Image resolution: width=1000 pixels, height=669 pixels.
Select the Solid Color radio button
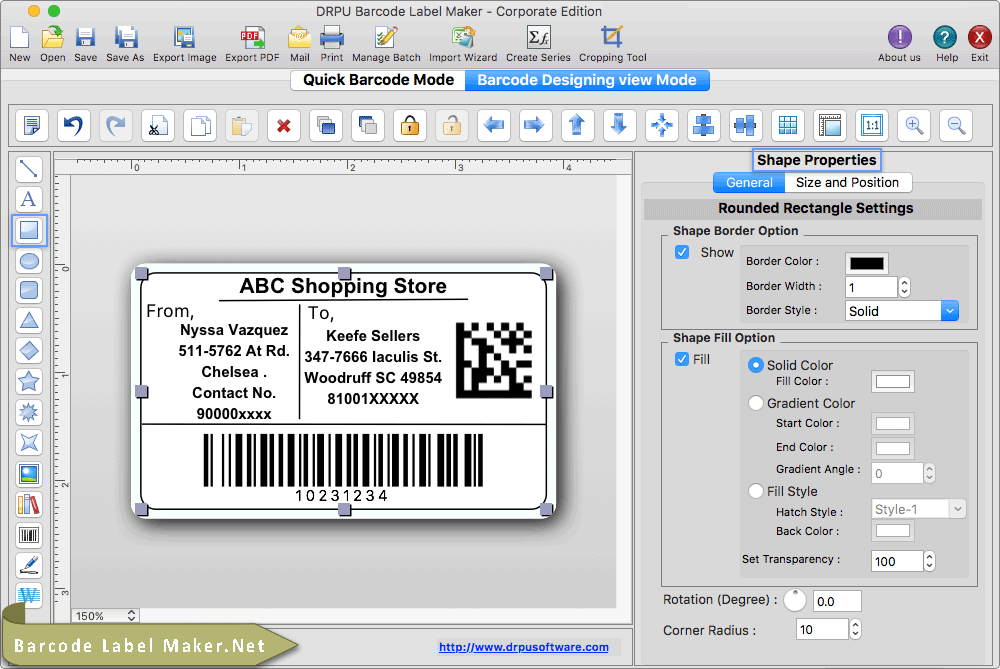click(756, 365)
